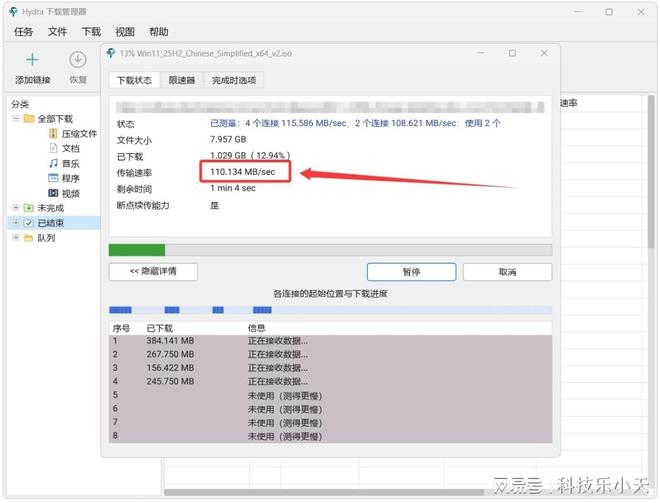Select unused connection row number 5
This screenshot has width=660, height=503.
click(330, 395)
